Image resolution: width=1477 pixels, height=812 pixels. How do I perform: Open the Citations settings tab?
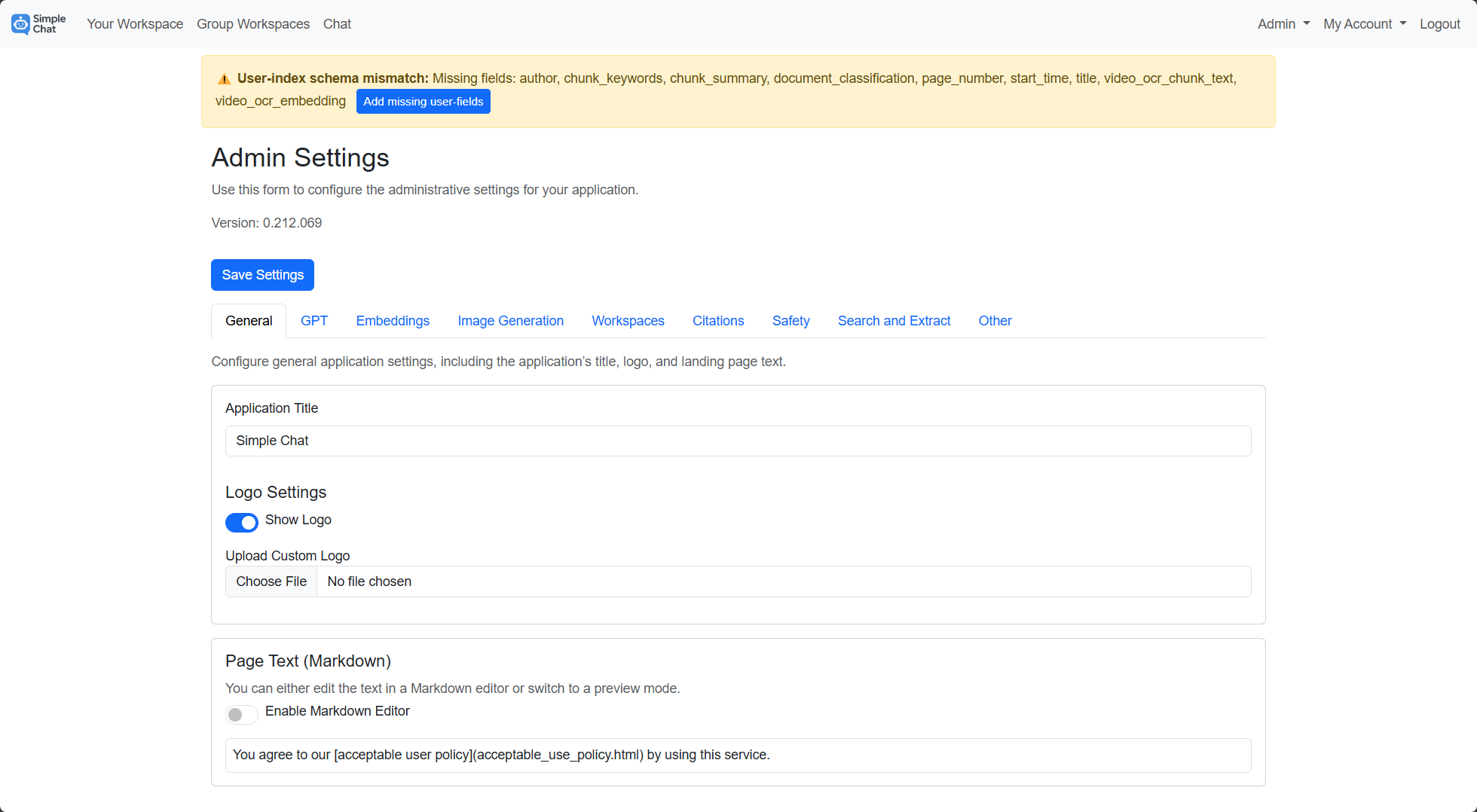click(718, 321)
